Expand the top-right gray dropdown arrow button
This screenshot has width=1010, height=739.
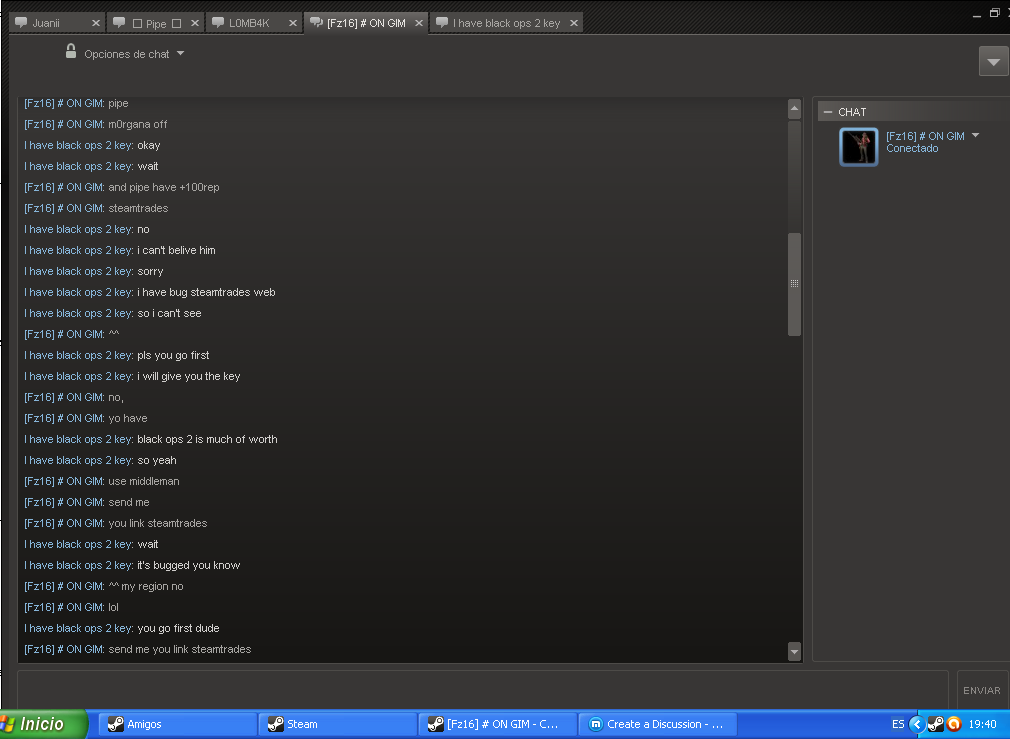993,62
